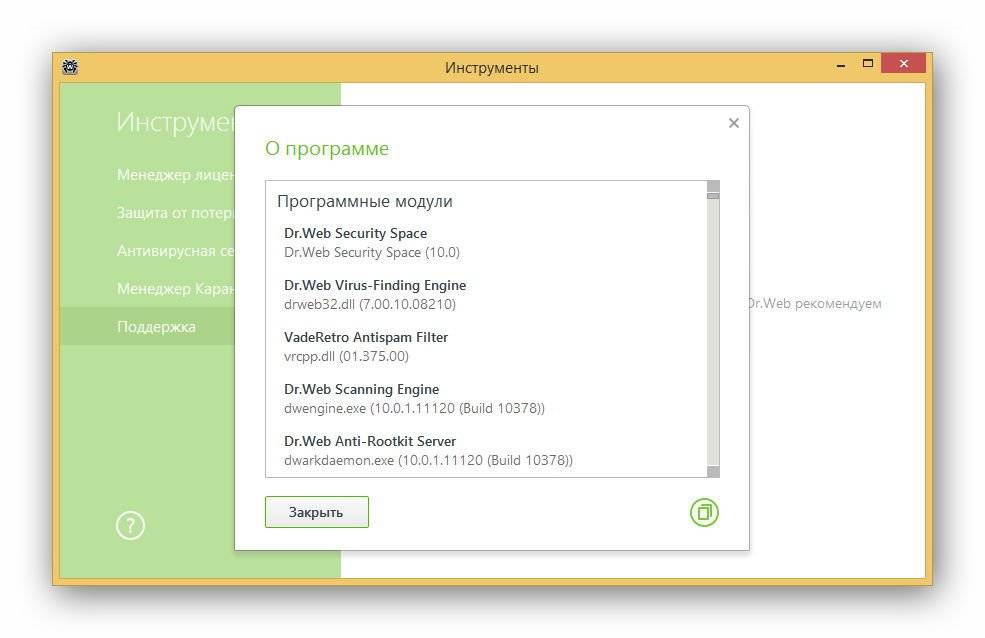Click the vrcpp.dll (01.375.00) line
The height and width of the screenshot is (638, 985).
(346, 357)
